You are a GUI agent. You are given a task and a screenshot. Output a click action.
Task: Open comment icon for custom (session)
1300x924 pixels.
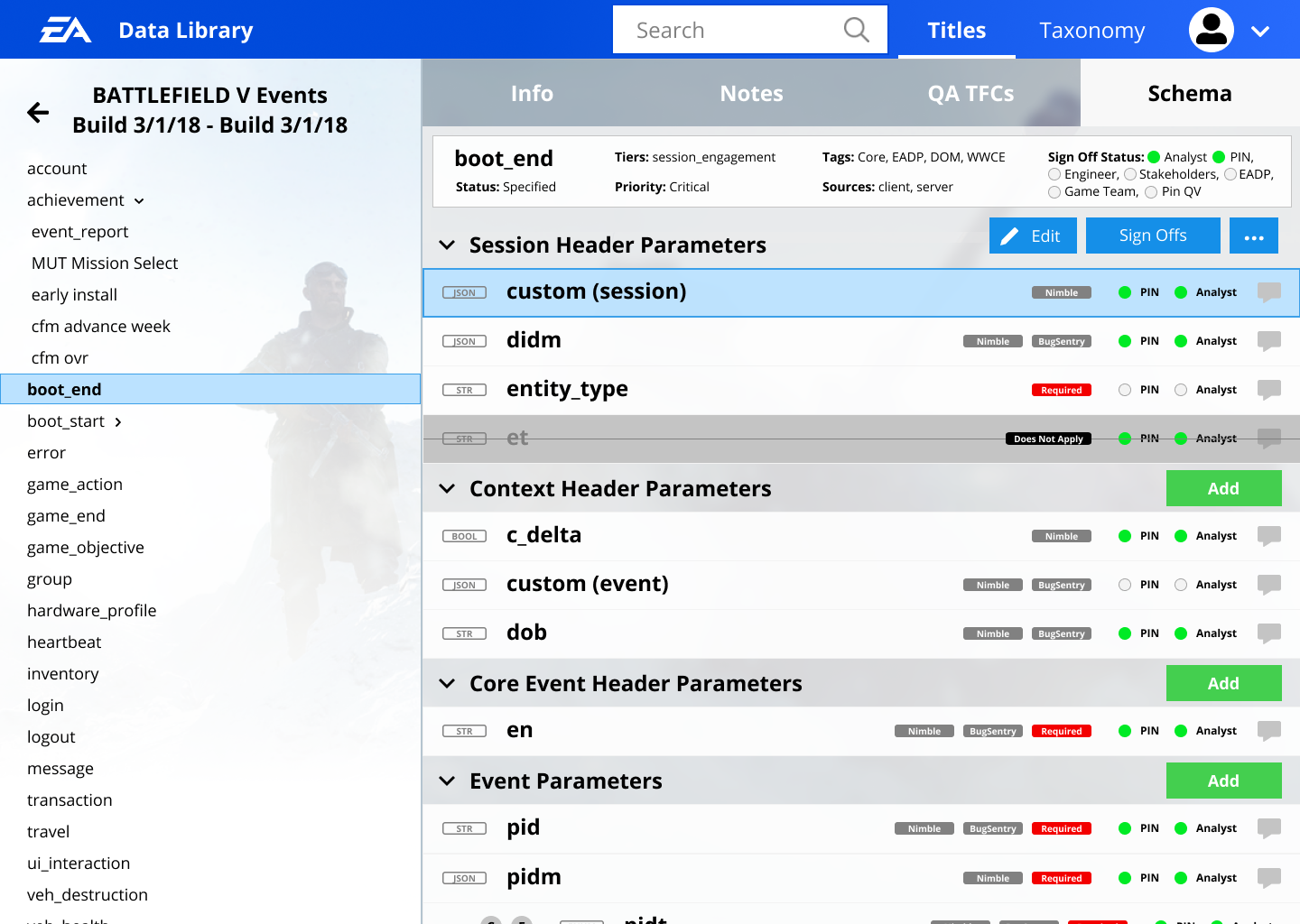pyautogui.click(x=1269, y=292)
